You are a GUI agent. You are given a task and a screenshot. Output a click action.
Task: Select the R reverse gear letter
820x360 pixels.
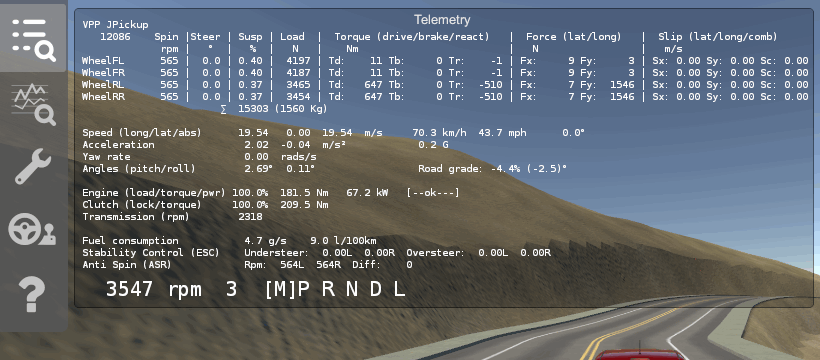point(328,289)
